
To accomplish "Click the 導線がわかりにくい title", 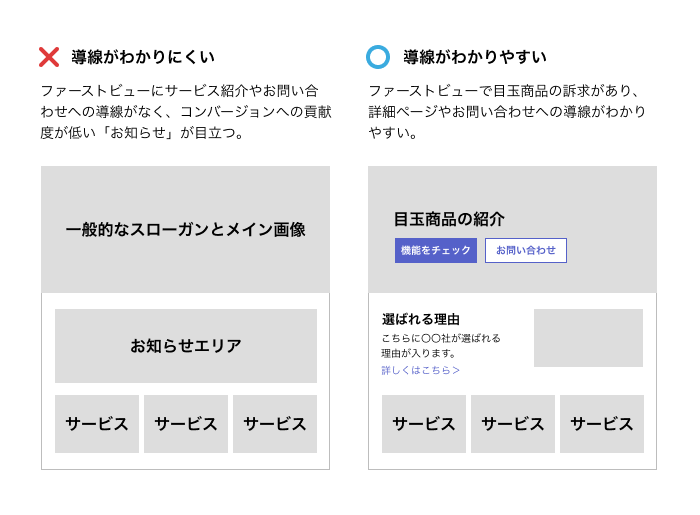I will click(143, 57).
